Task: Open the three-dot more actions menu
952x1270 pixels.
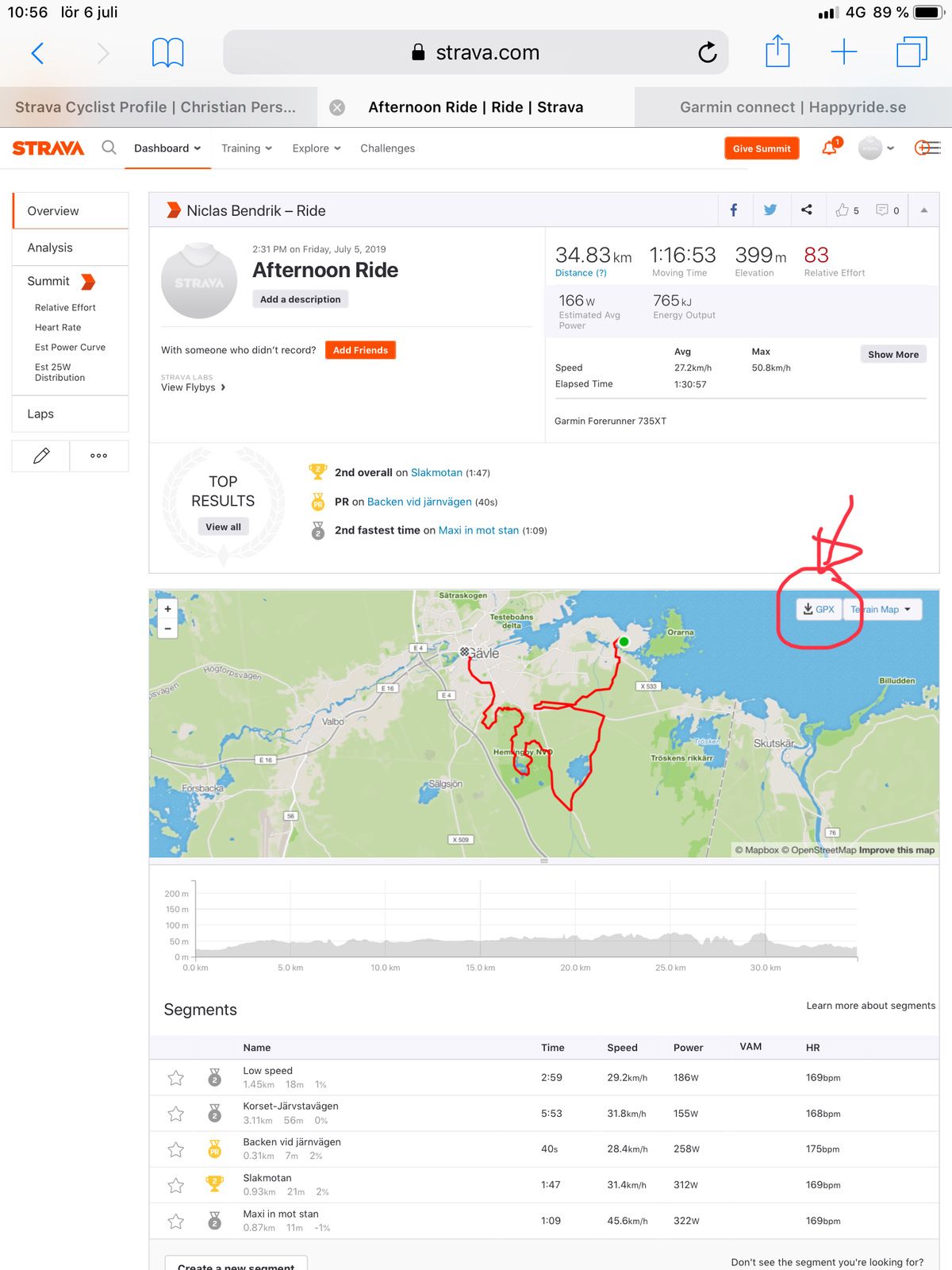Action: 99,456
